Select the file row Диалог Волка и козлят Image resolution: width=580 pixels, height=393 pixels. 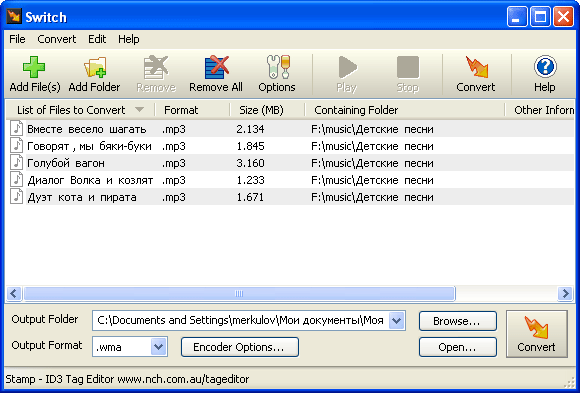point(290,180)
